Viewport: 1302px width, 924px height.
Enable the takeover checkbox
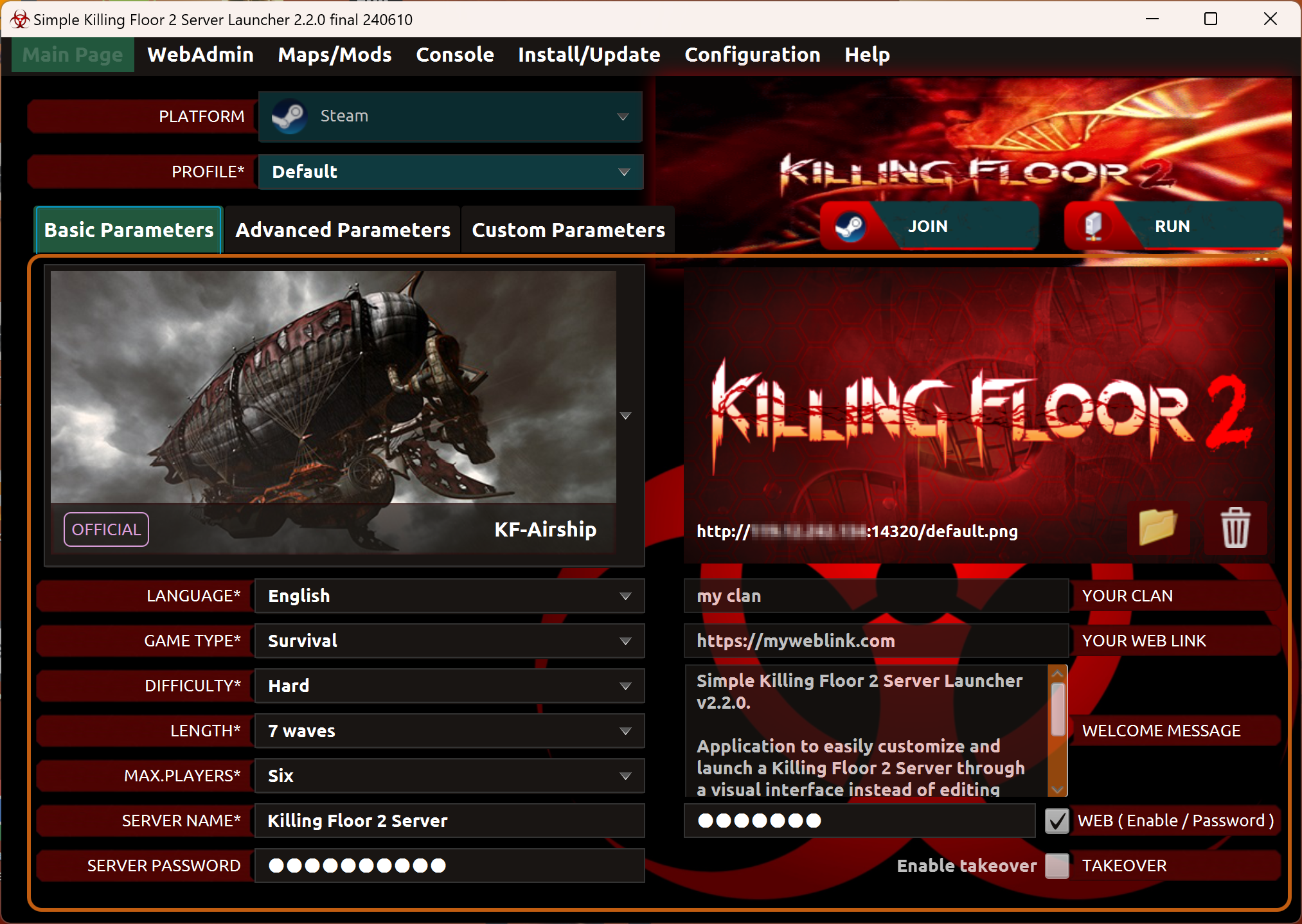[x=1057, y=866]
